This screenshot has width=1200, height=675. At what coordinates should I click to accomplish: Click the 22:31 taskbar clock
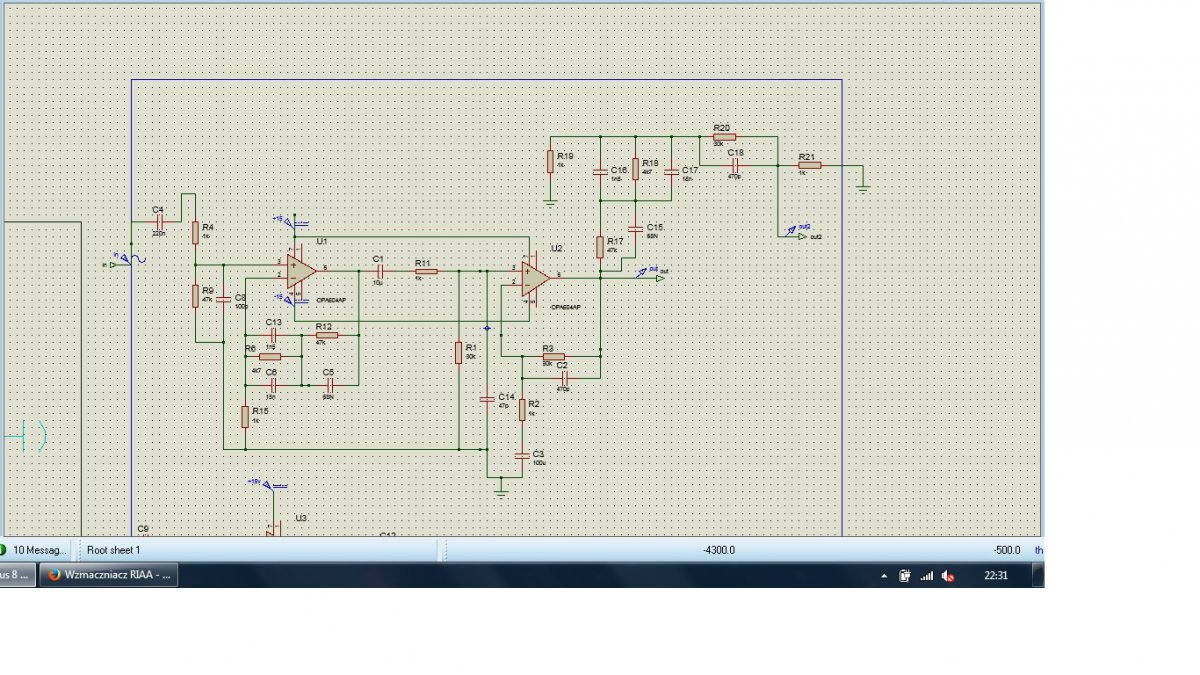(x=996, y=576)
